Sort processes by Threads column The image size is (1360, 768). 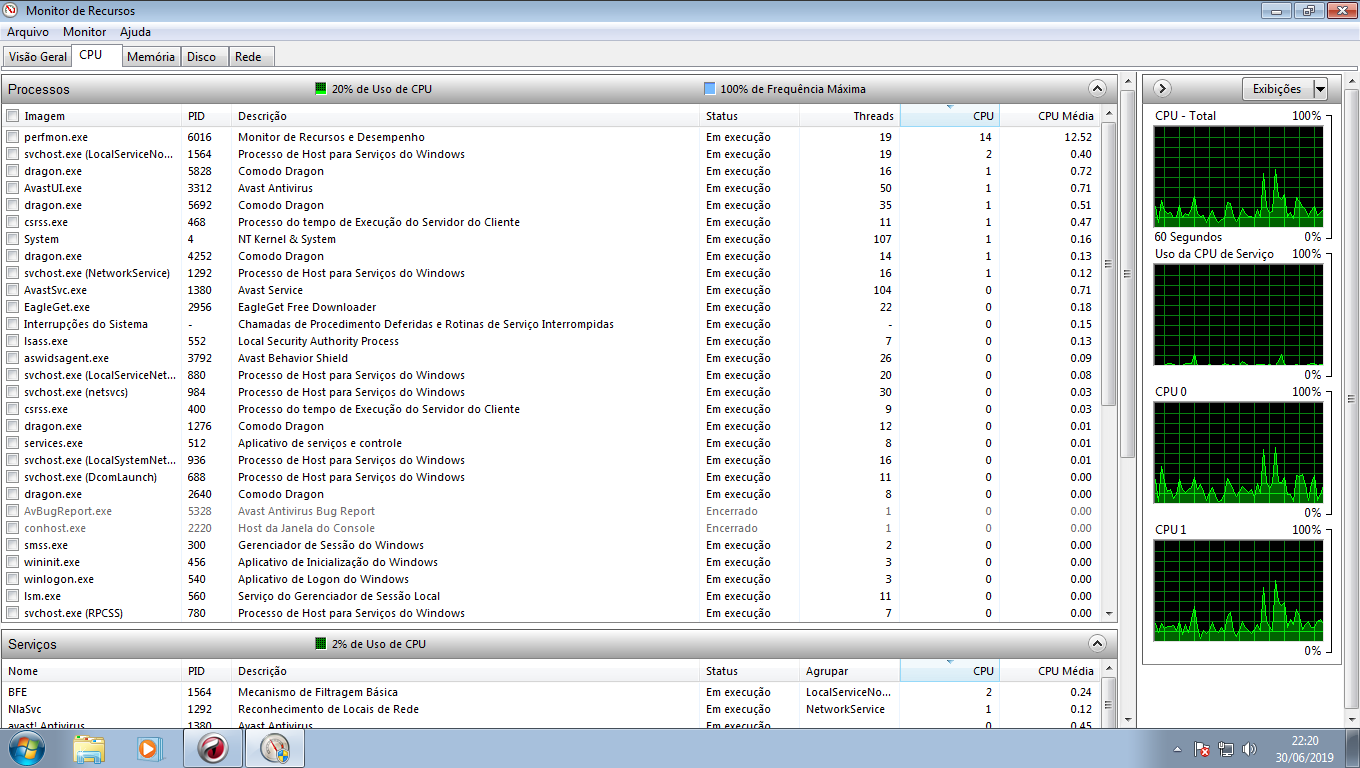(850, 116)
